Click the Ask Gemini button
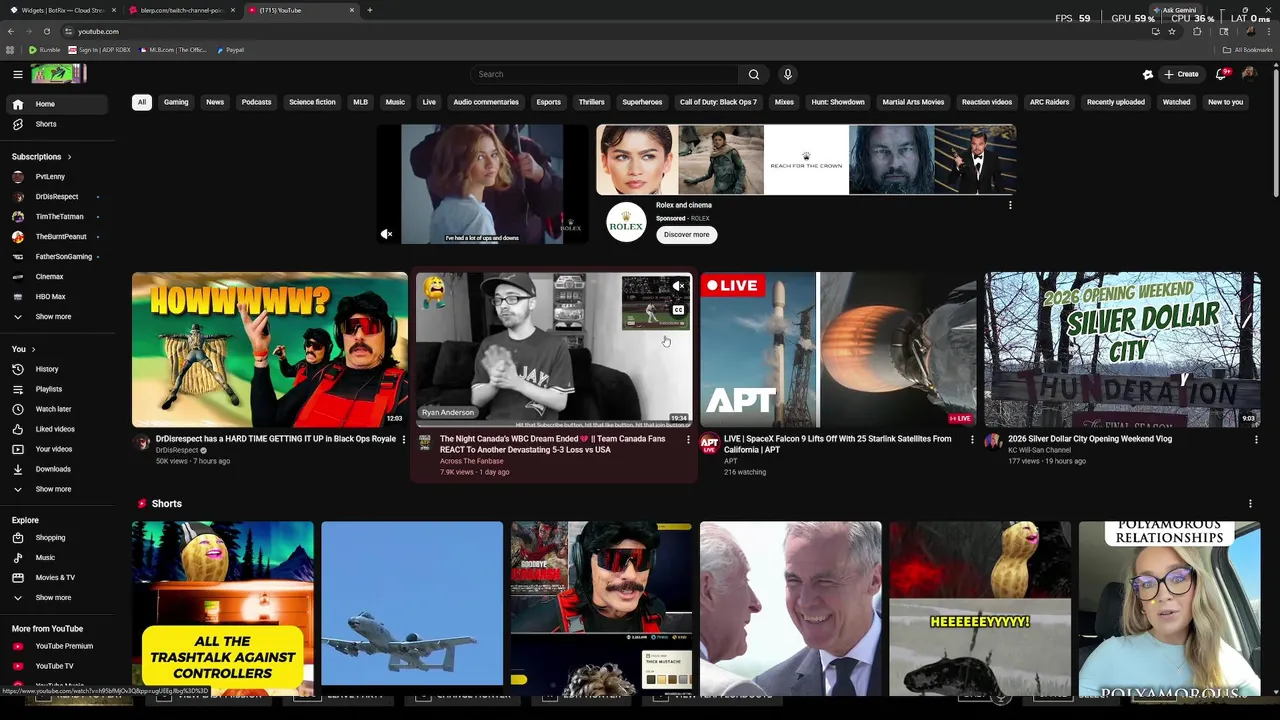The image size is (1280, 720). [1175, 10]
